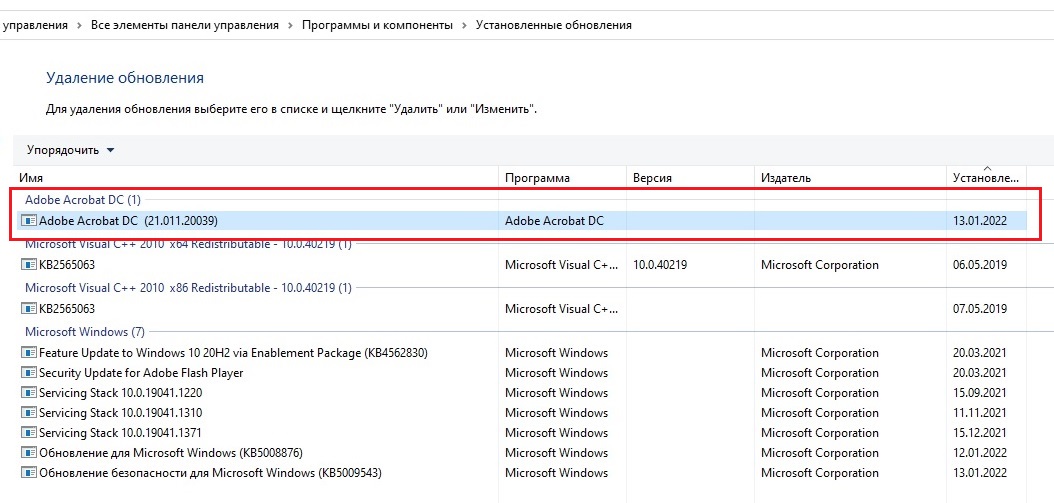Click the icon beside security update KB5009543
Screen dimensions: 1054x503
point(28,473)
